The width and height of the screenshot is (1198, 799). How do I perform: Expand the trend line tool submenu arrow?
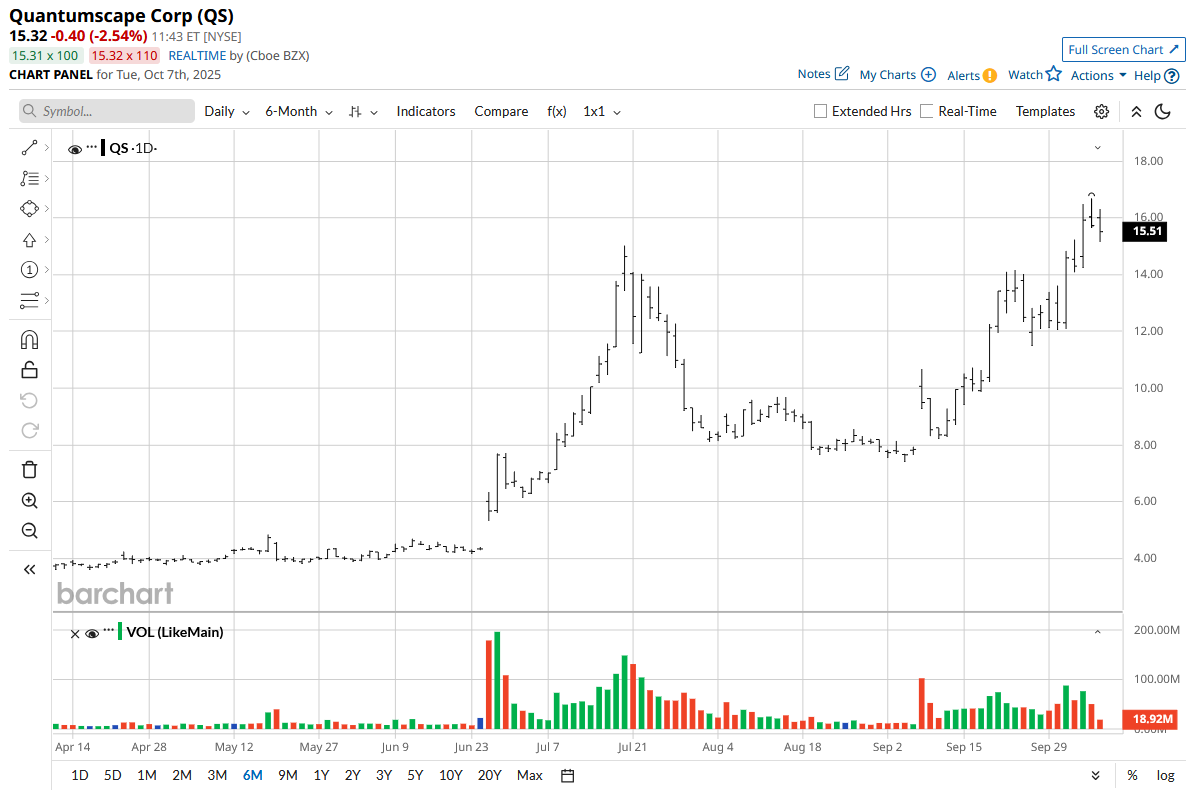[47, 147]
